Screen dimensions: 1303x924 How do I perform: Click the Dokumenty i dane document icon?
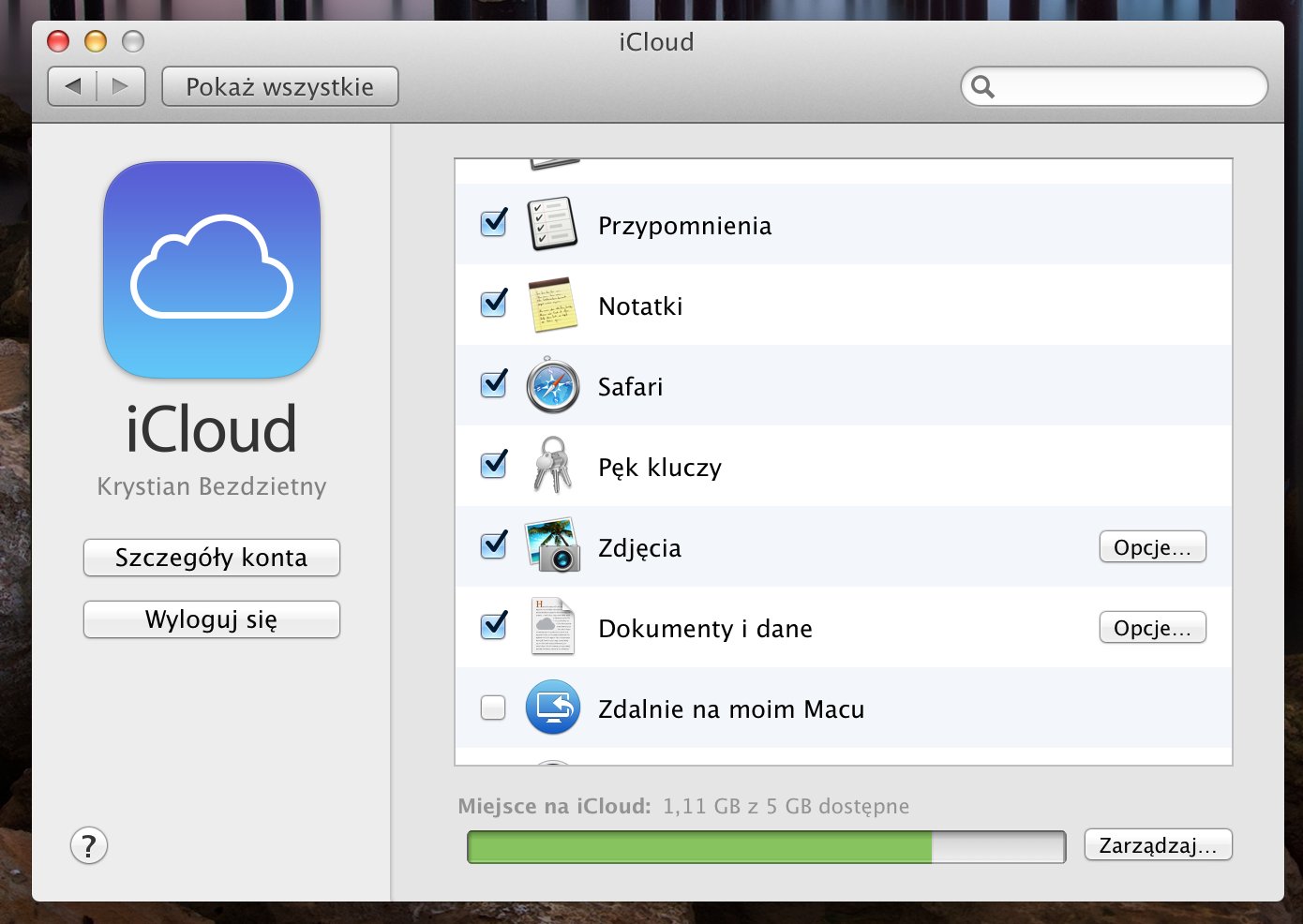point(552,627)
